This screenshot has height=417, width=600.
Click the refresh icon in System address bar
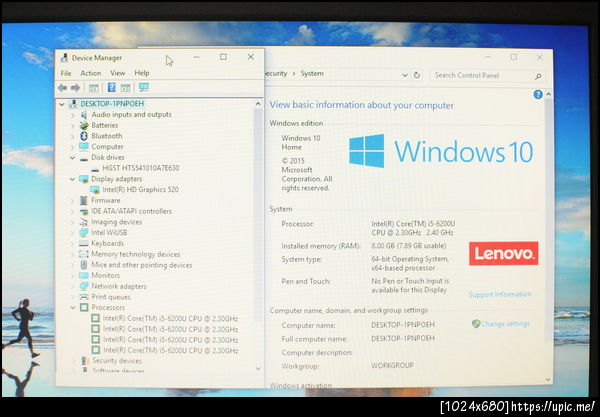(417, 75)
